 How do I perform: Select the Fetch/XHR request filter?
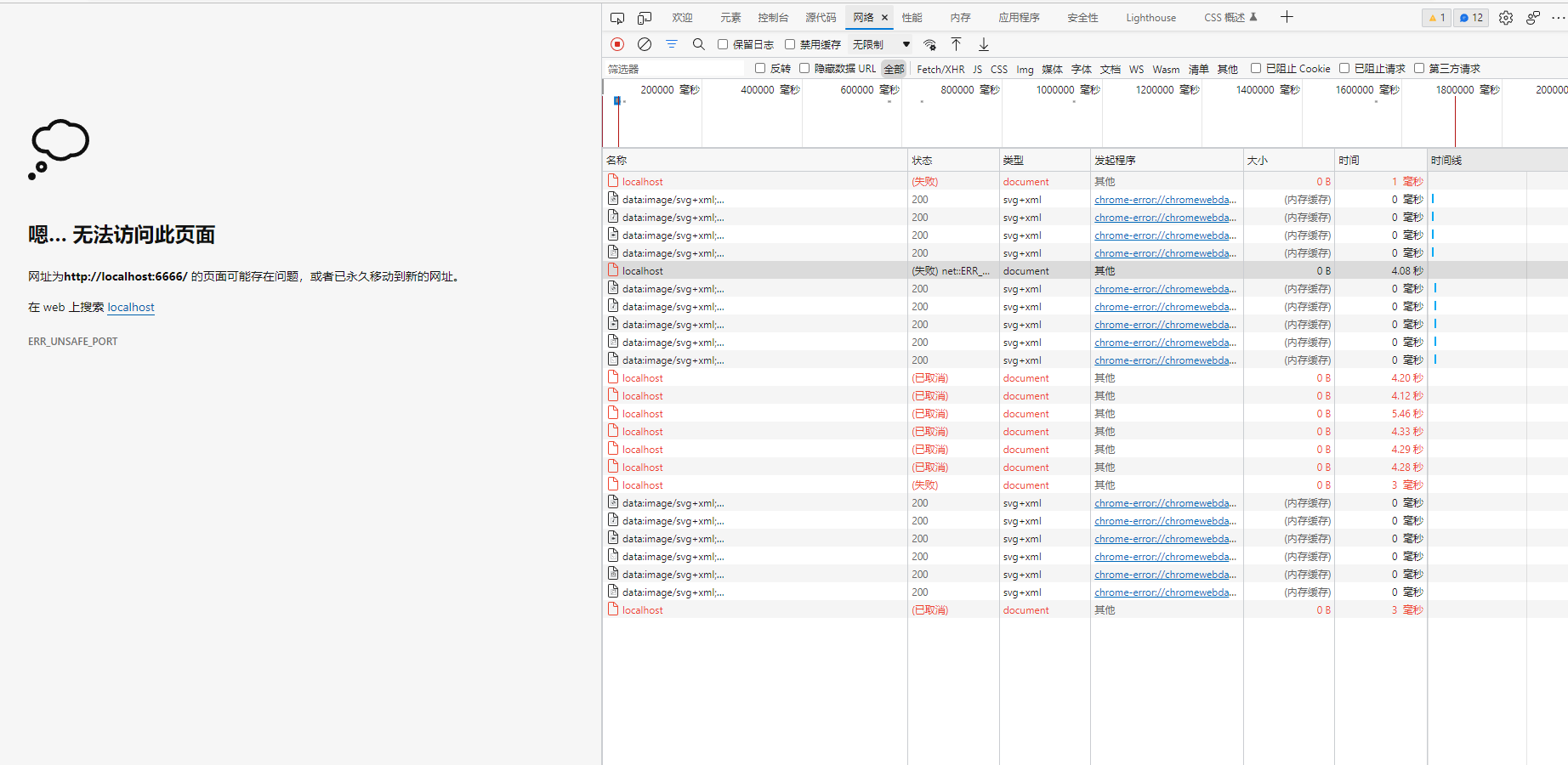940,69
